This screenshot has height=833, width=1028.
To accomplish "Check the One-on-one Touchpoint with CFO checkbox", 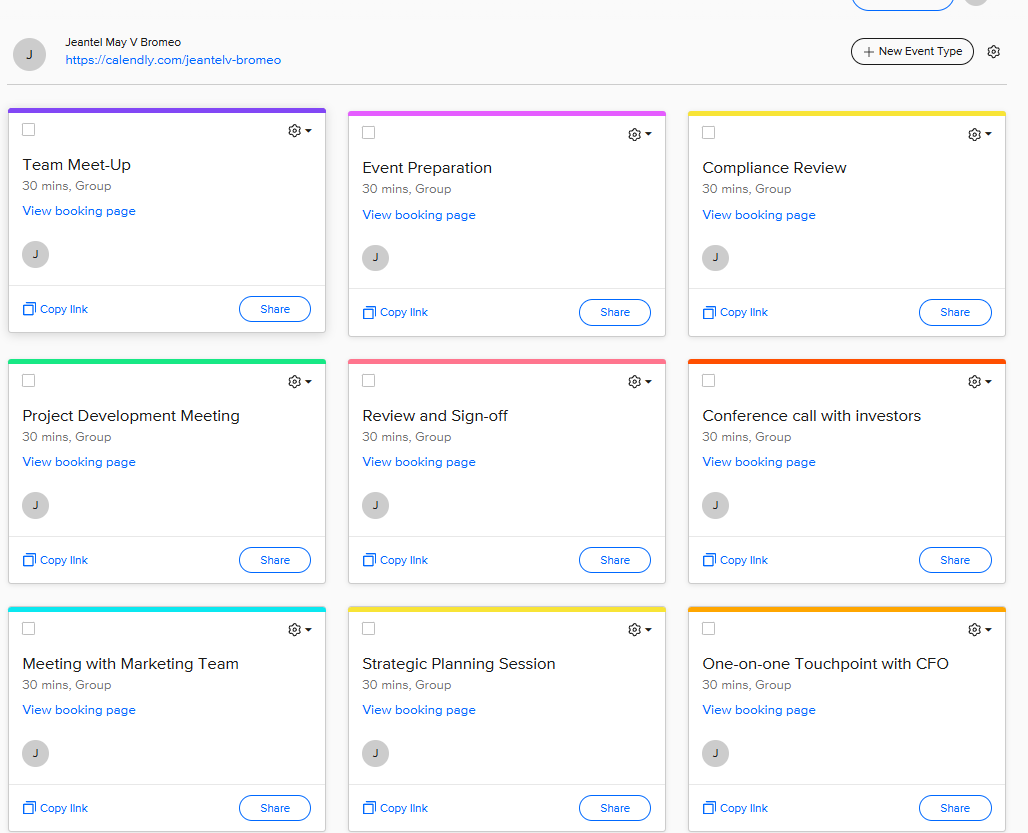I will click(709, 628).
